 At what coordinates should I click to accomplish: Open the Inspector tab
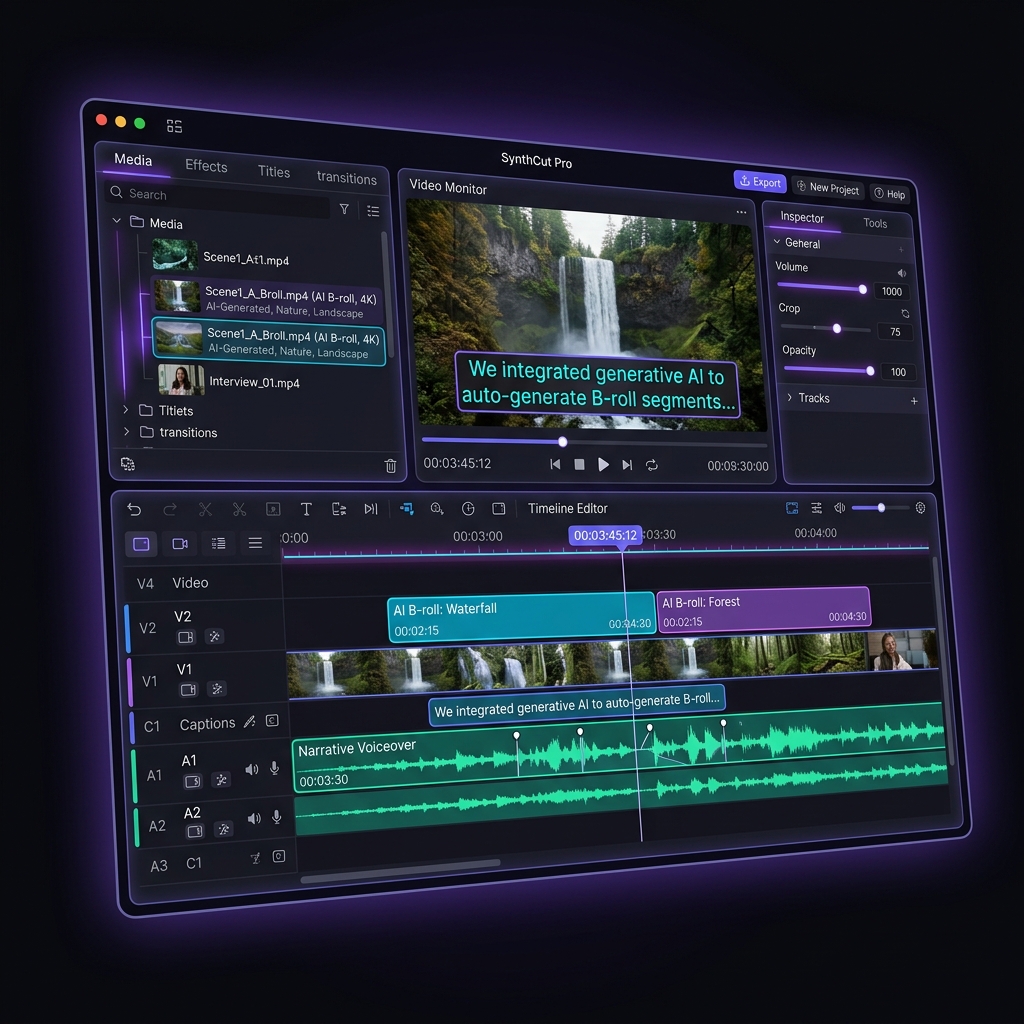pos(802,217)
